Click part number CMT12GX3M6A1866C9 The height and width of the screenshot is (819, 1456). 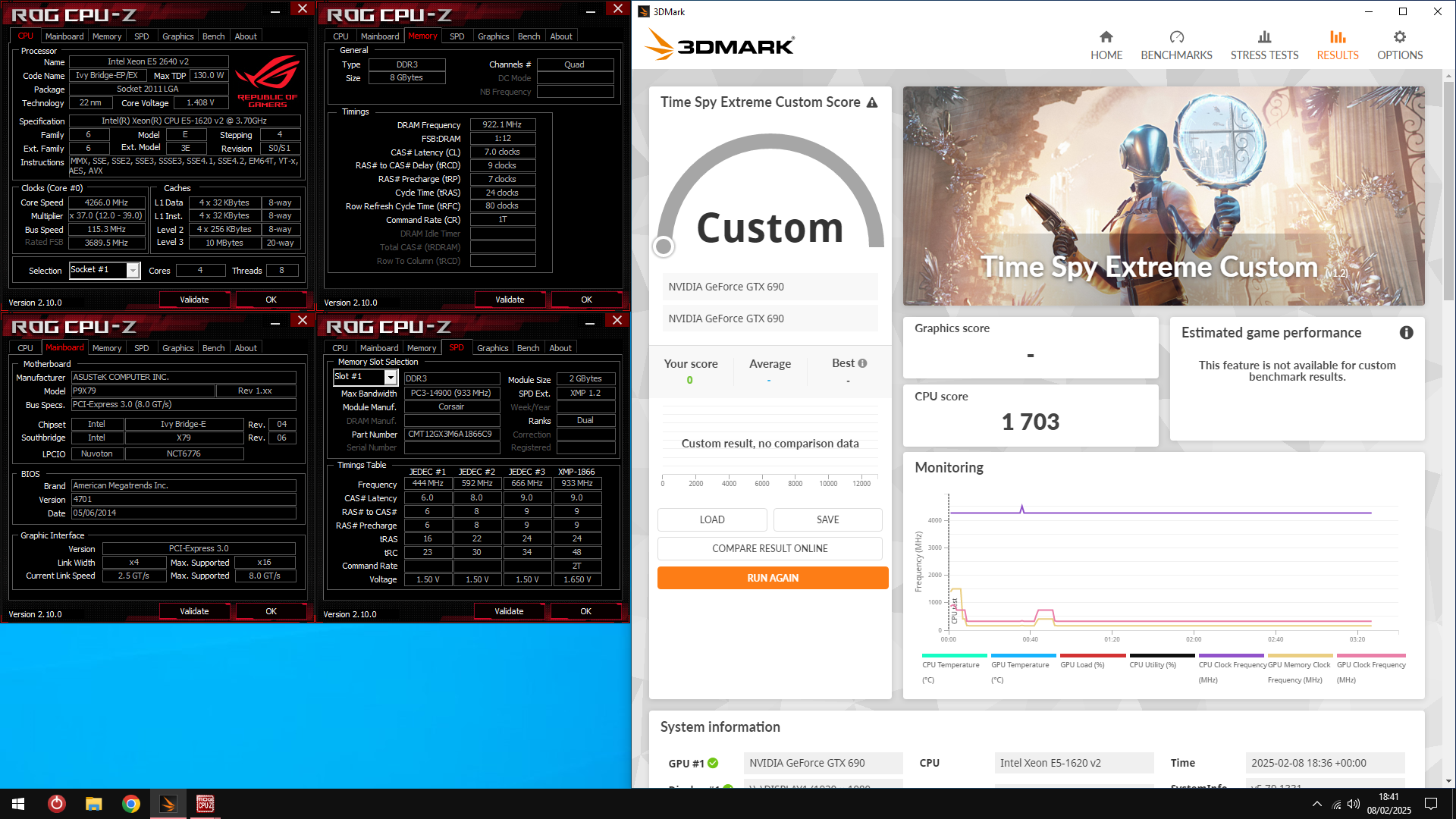(x=451, y=435)
